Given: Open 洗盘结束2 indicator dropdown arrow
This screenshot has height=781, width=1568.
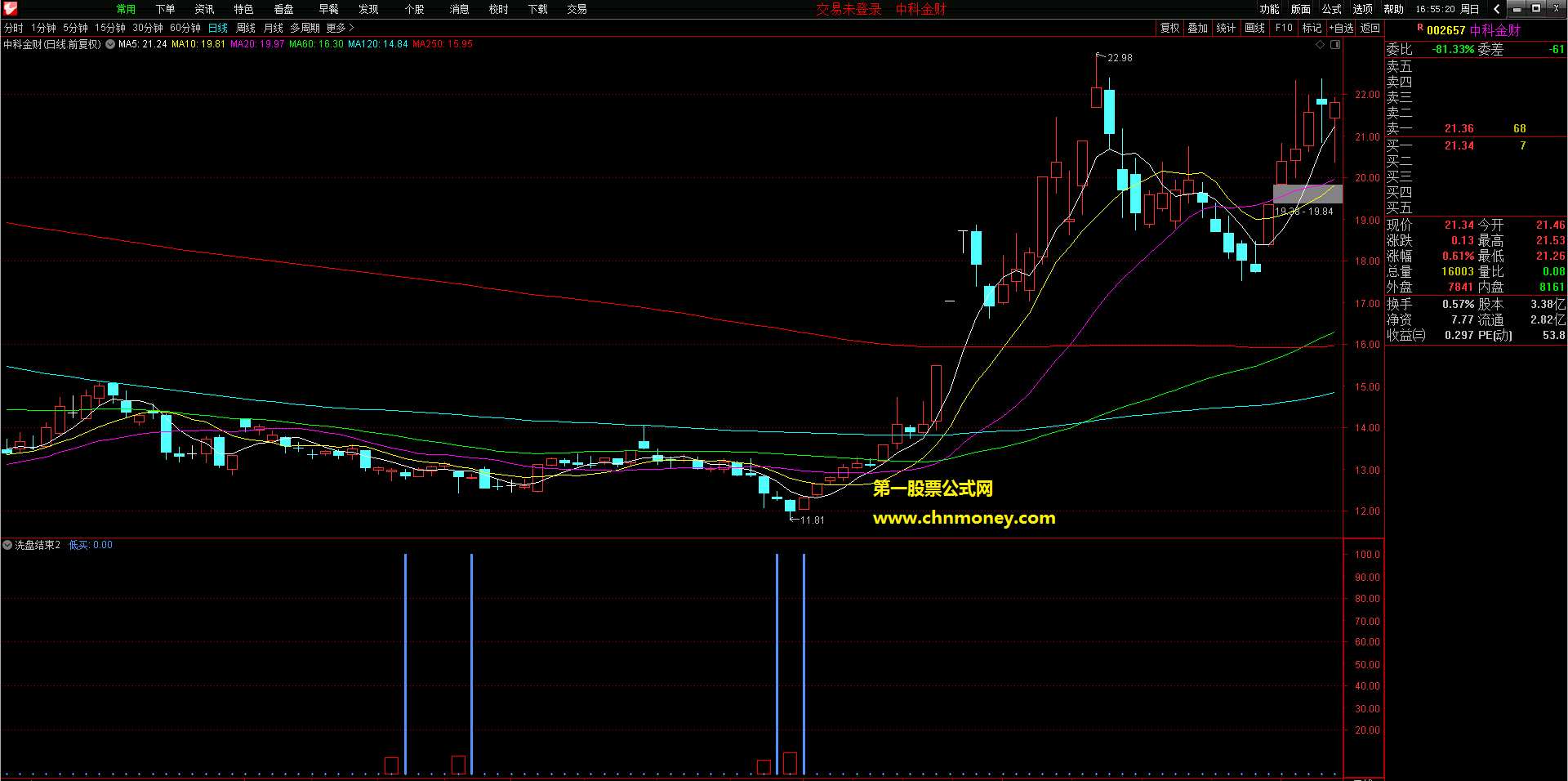Looking at the screenshot, I should click(x=7, y=545).
